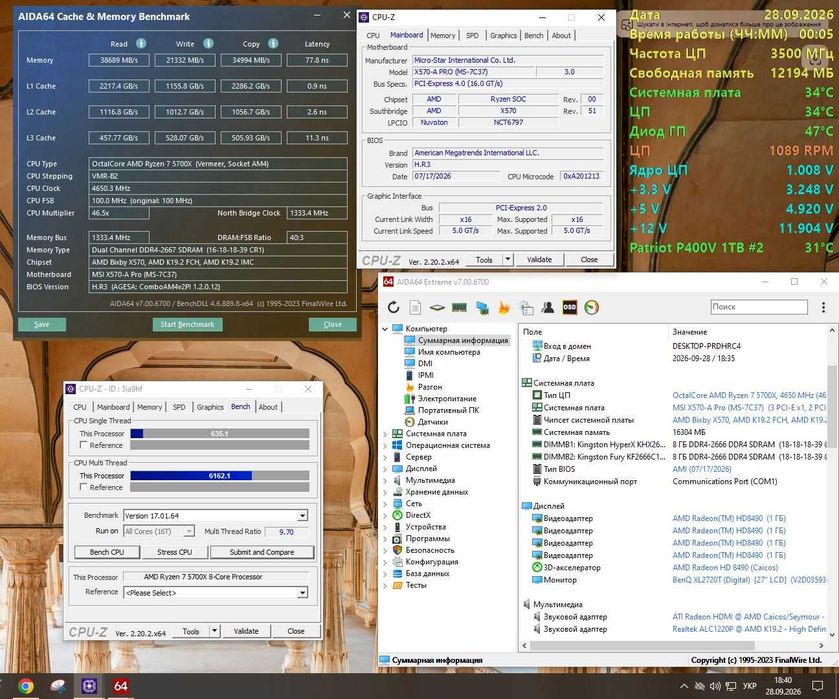This screenshot has height=699, width=839.
Task: Expand the Системная плата tree node
Action: [x=385, y=434]
